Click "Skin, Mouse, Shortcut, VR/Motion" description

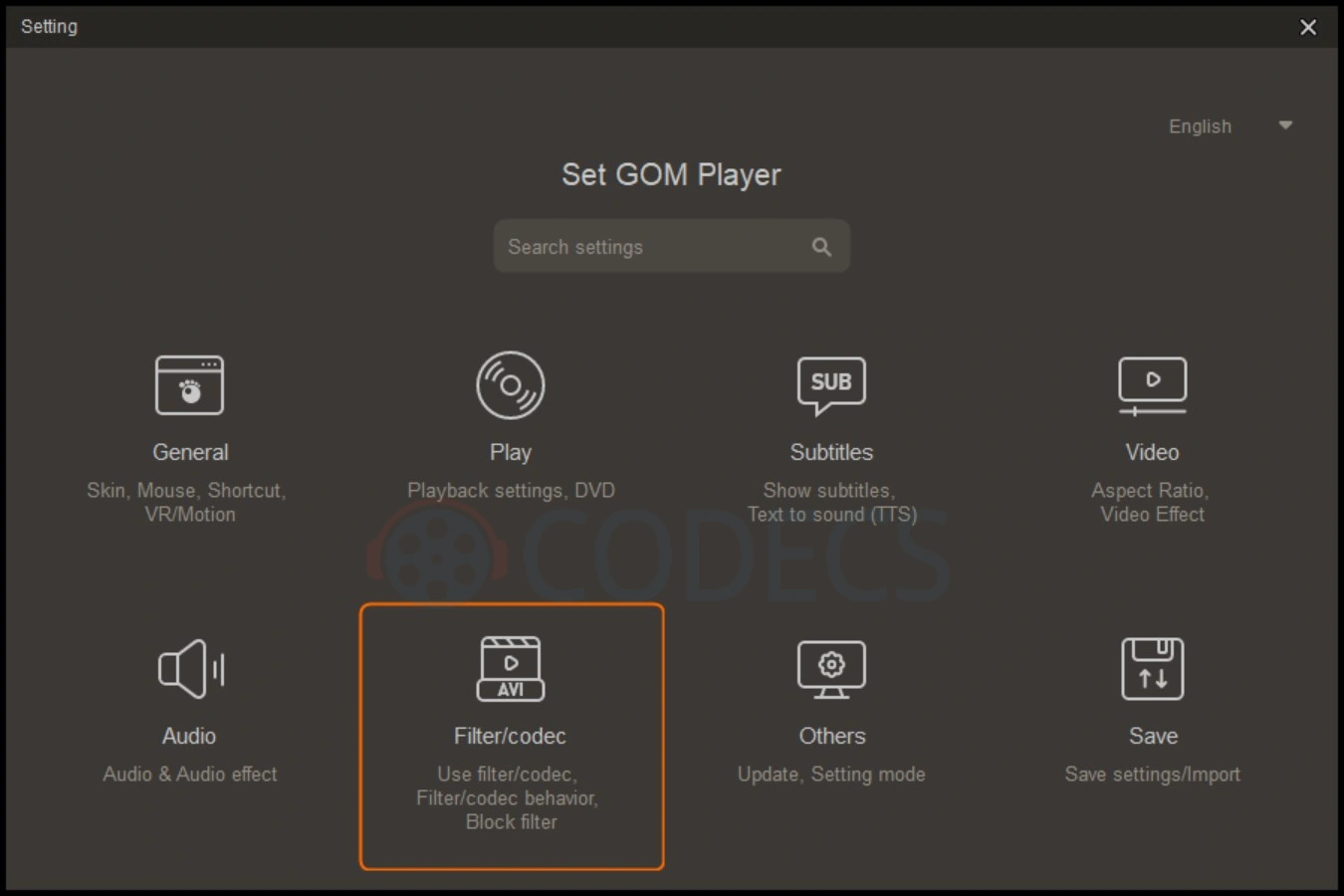pos(186,503)
